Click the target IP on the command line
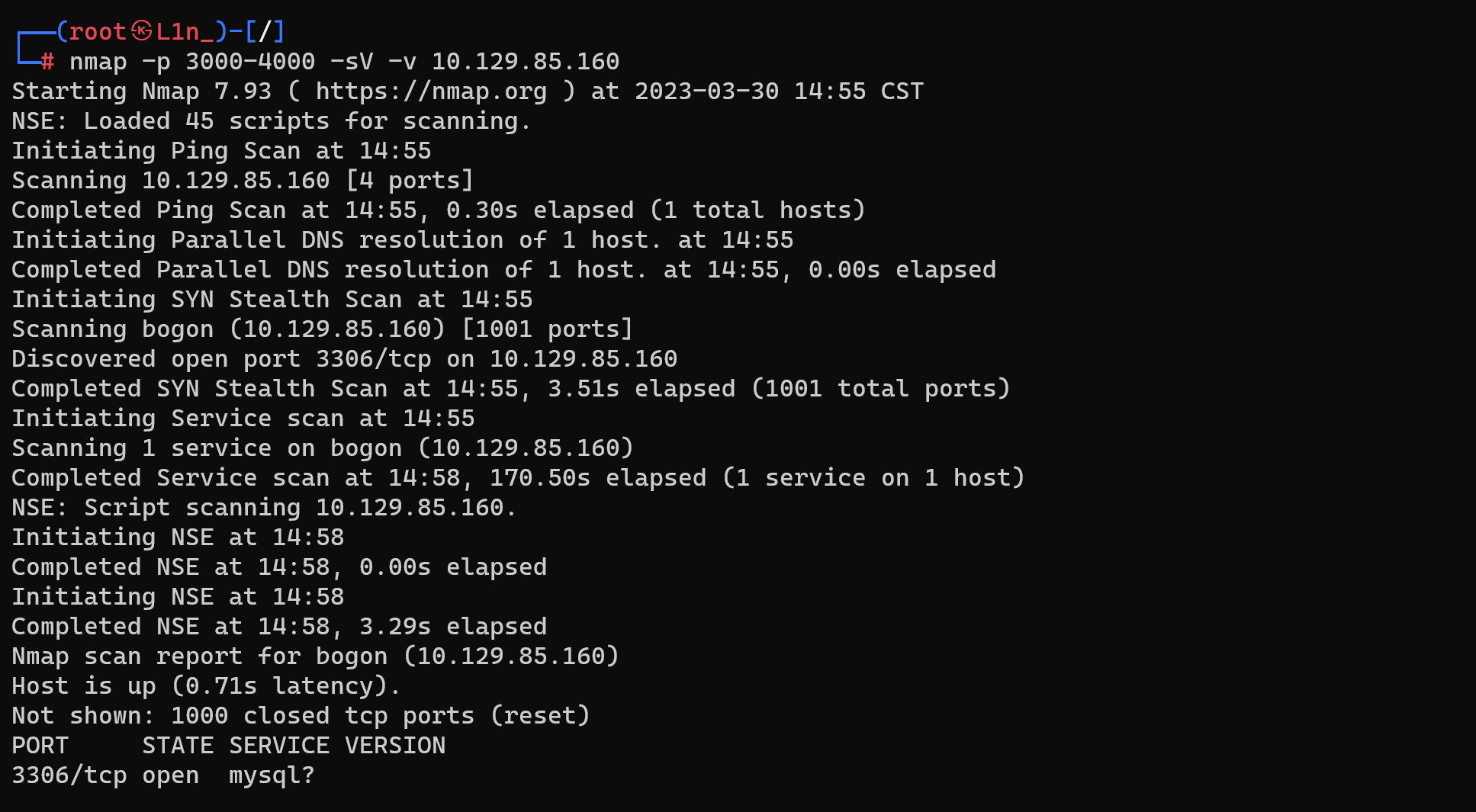1476x812 pixels. point(526,61)
